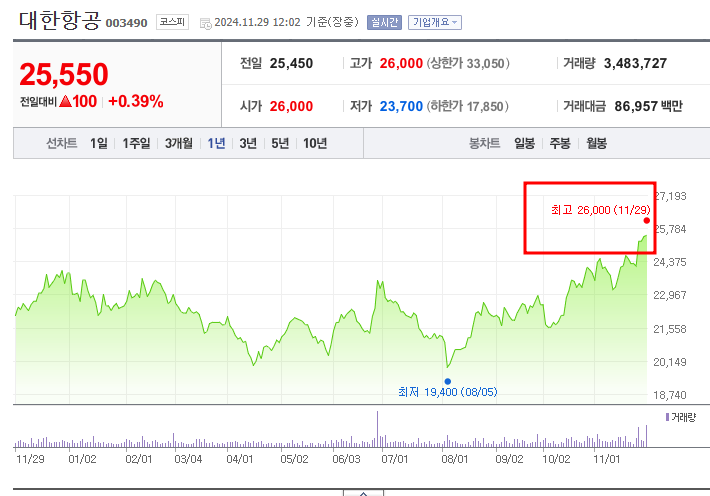The width and height of the screenshot is (710, 496).
Task: Select the 3년 line chart period
Action: click(x=248, y=144)
